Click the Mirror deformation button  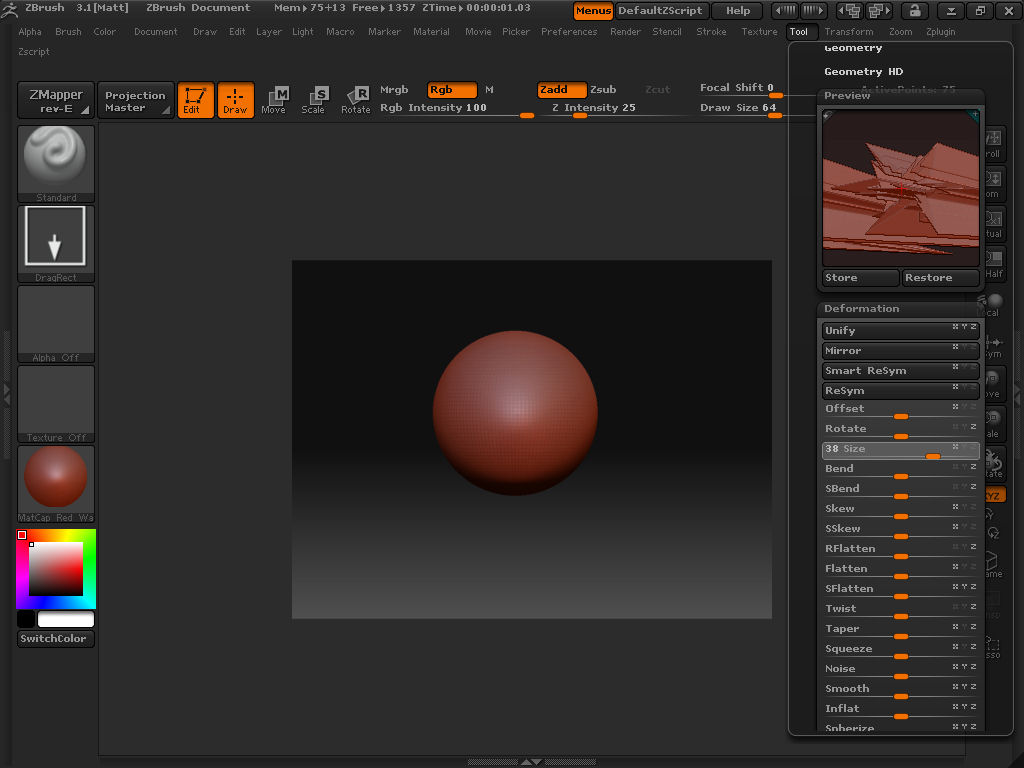(900, 351)
